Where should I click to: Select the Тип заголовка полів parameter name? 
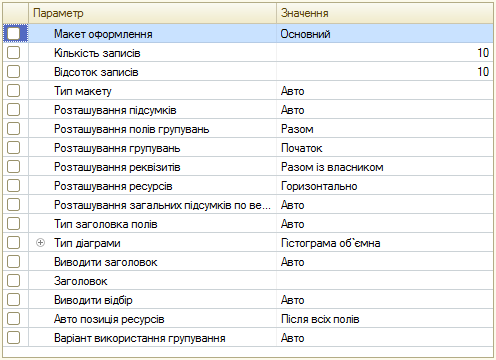(105, 224)
